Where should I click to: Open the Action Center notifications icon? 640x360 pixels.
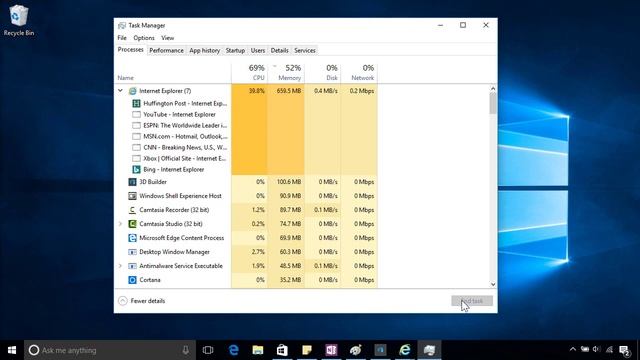(x=624, y=350)
